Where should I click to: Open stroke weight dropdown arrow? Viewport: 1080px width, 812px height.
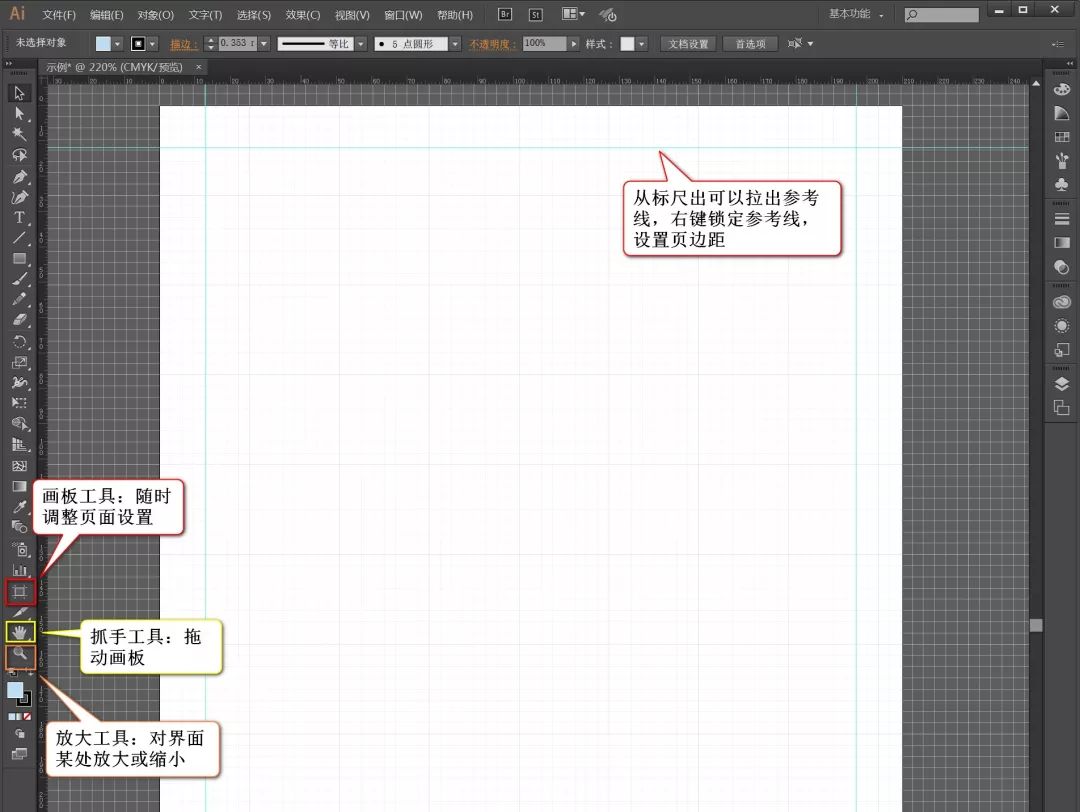point(264,44)
